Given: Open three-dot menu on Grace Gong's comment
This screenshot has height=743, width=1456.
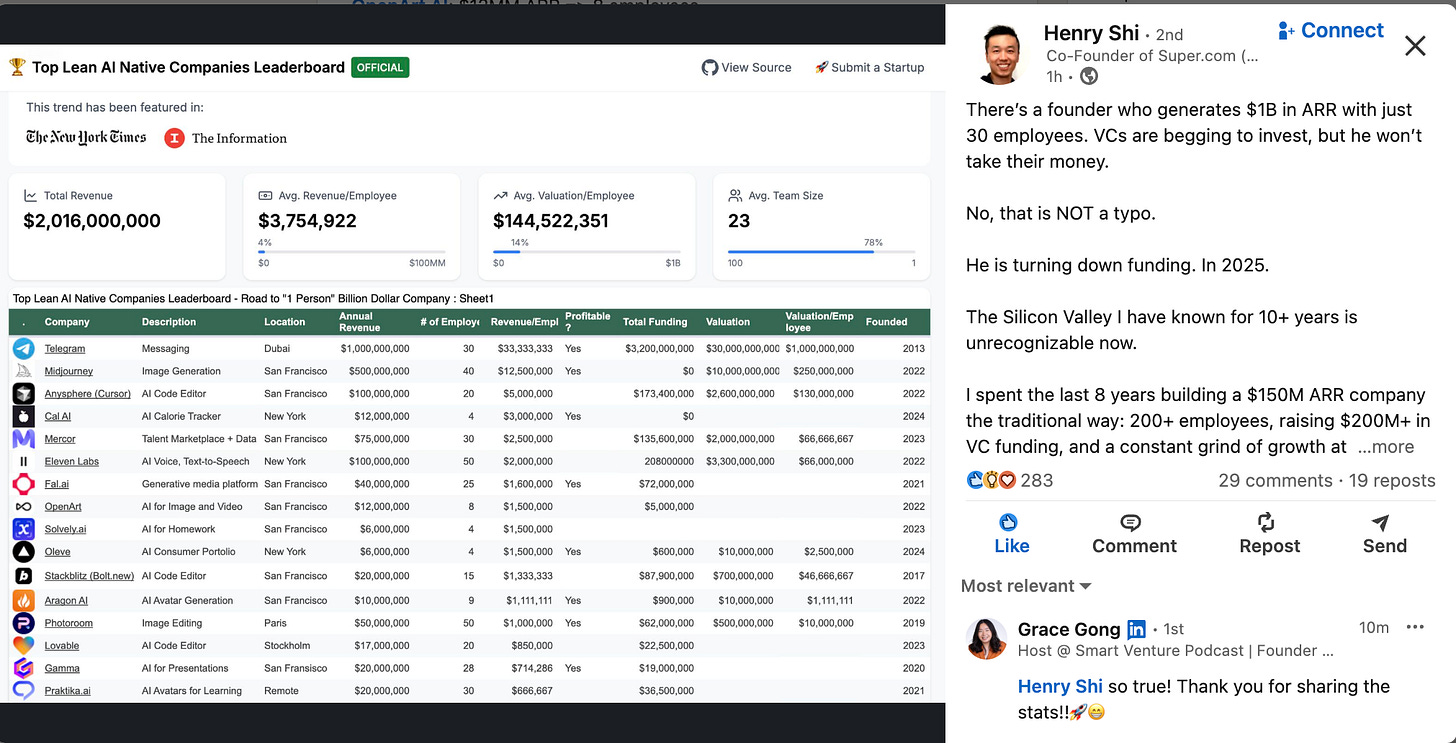Looking at the screenshot, I should tap(1415, 627).
